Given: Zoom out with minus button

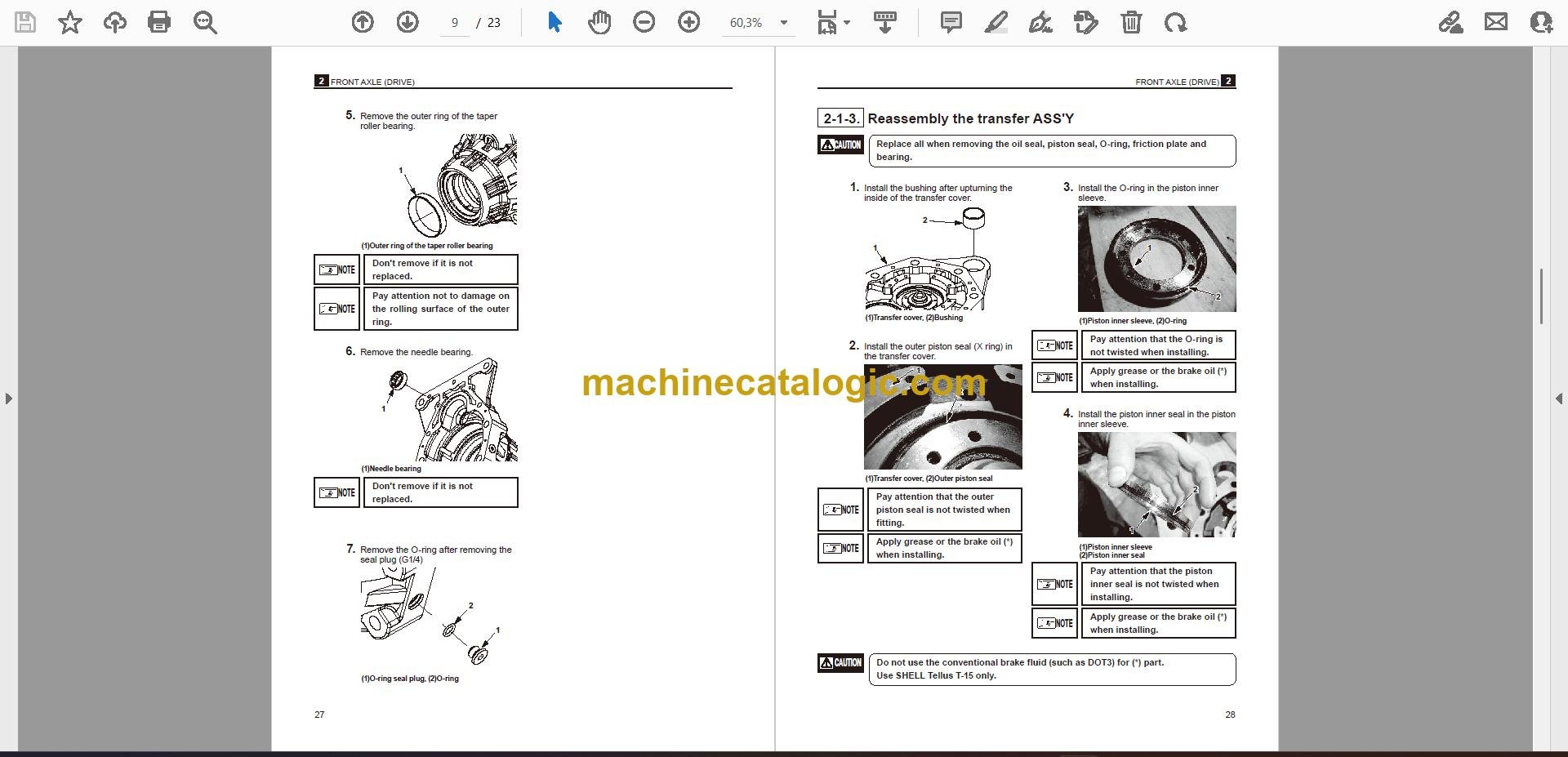Looking at the screenshot, I should pyautogui.click(x=644, y=22).
